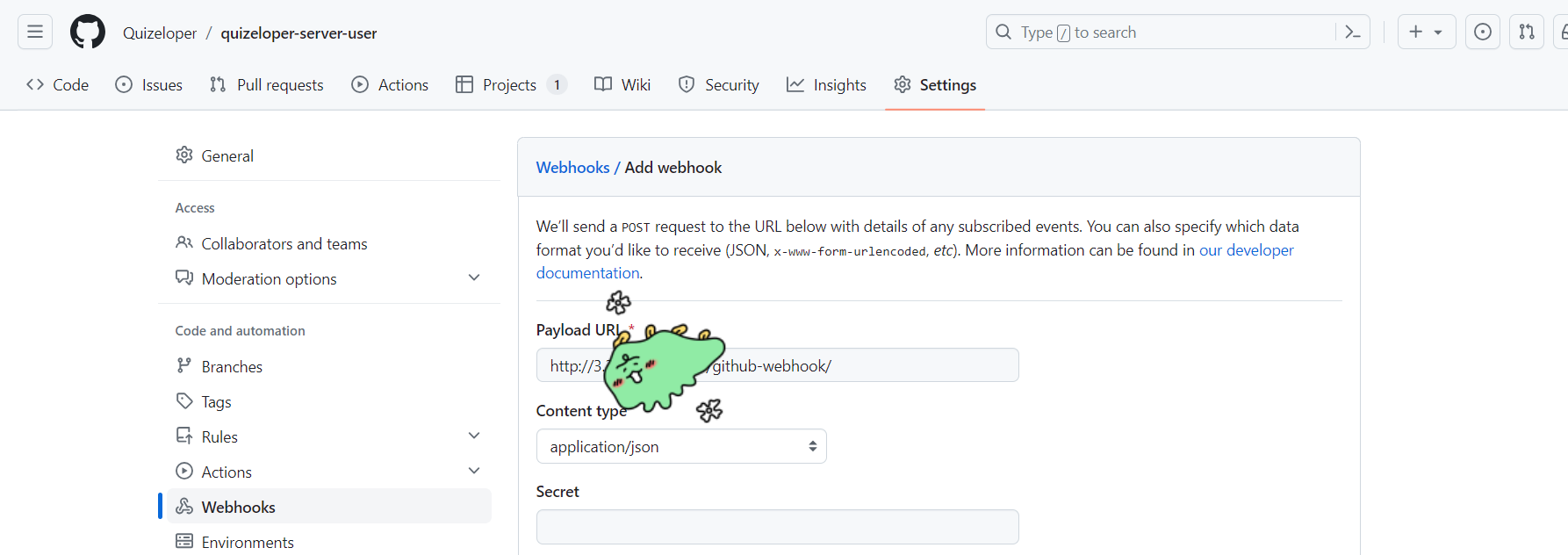Open pull requests icon in top header

(1527, 32)
